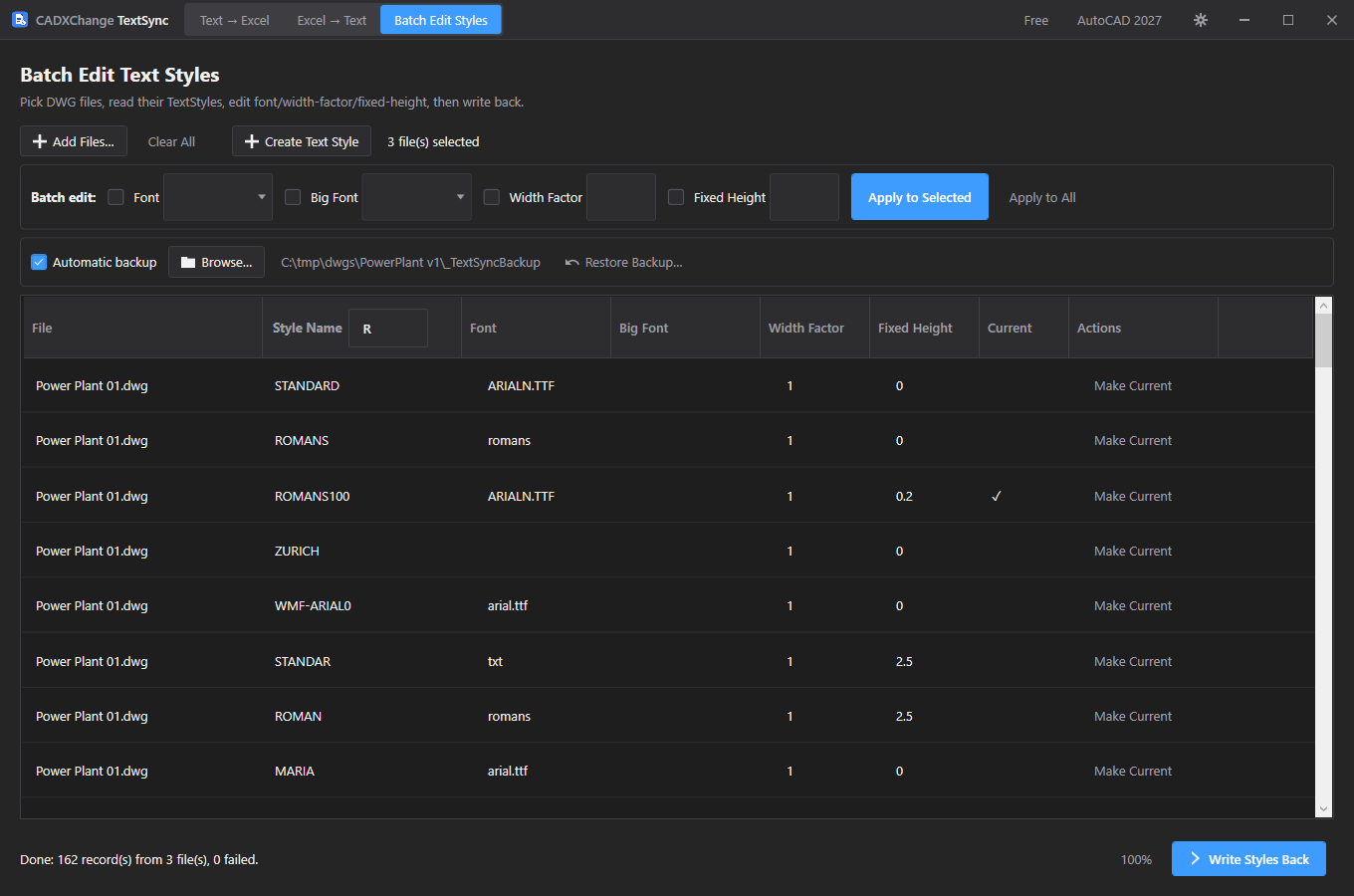Image resolution: width=1354 pixels, height=896 pixels.
Task: Click the Width Factor input field
Action: (x=621, y=197)
